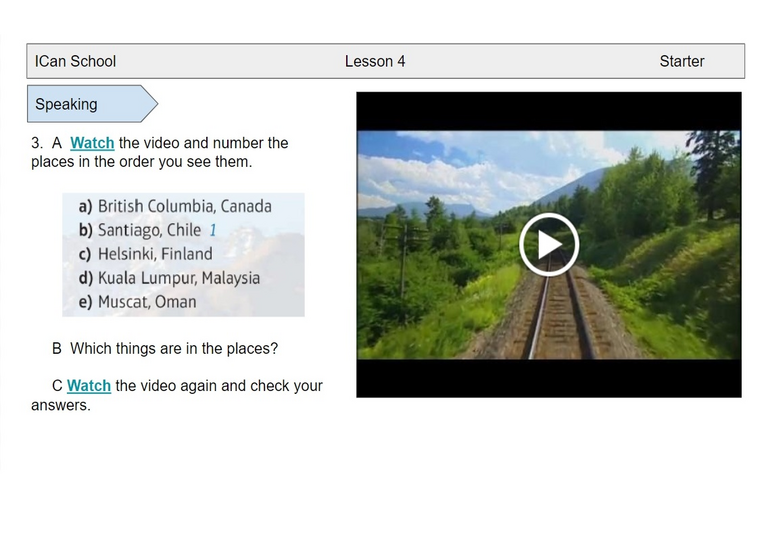Click the black bar below the video image
Viewport: 770px width, 550px height.
(x=549, y=378)
